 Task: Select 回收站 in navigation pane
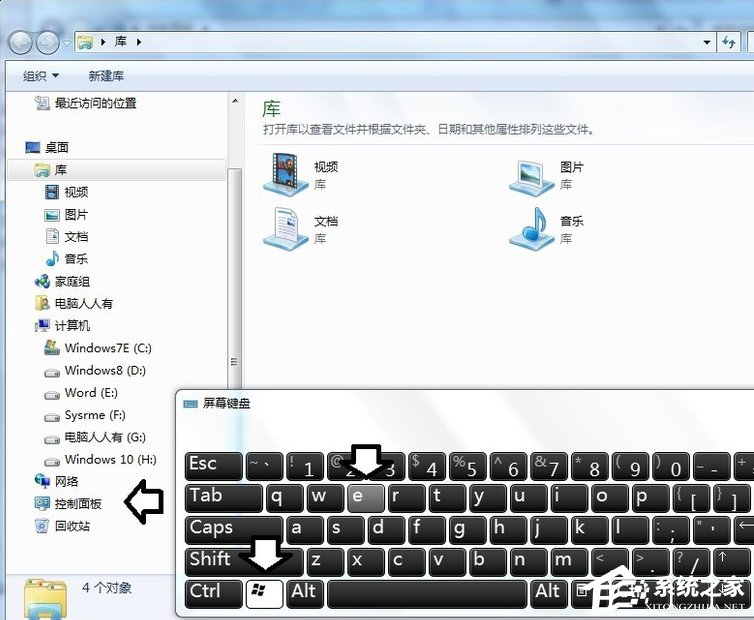[x=63, y=526]
